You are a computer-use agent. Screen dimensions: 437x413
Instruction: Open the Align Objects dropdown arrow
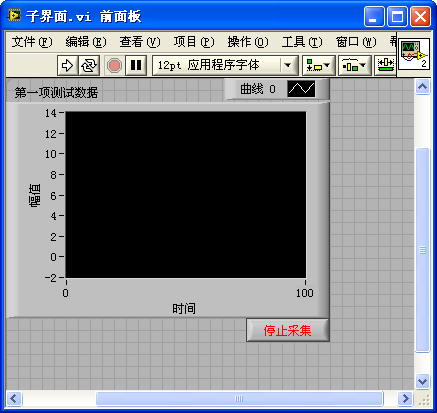pyautogui.click(x=327, y=65)
